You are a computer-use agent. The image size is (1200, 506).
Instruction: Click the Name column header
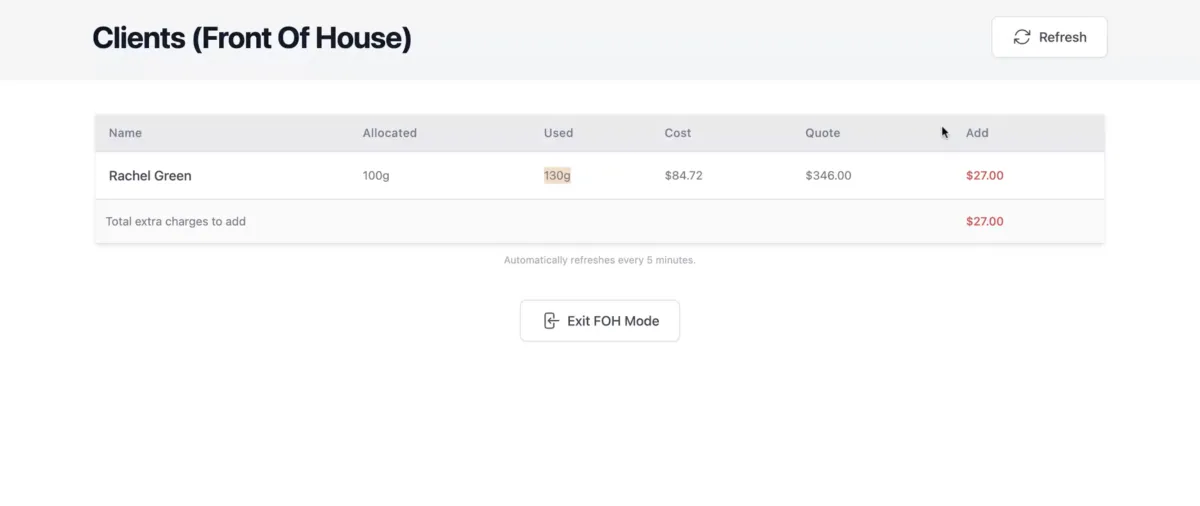coord(125,133)
